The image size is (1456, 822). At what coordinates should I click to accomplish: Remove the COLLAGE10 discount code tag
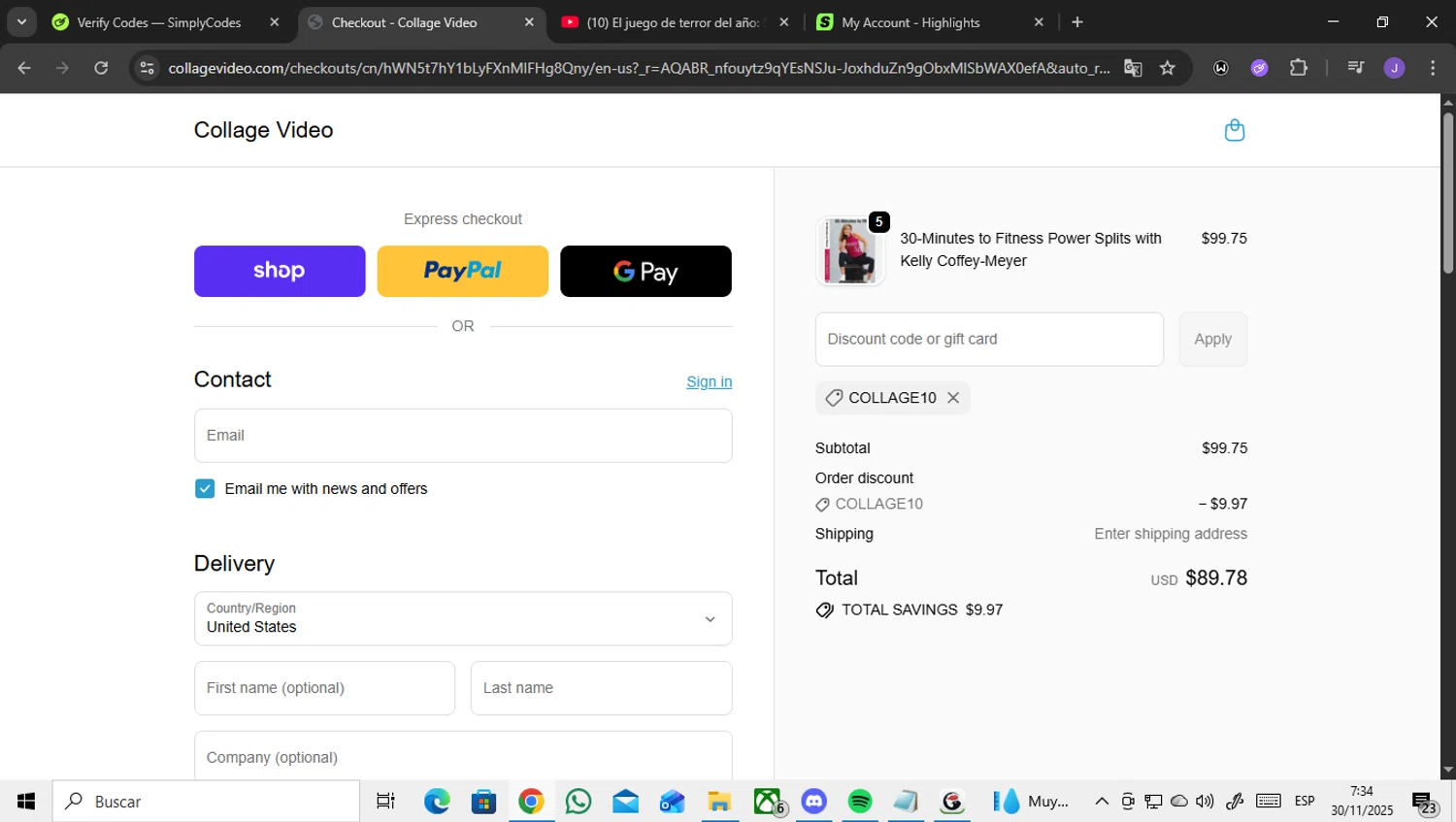point(953,398)
